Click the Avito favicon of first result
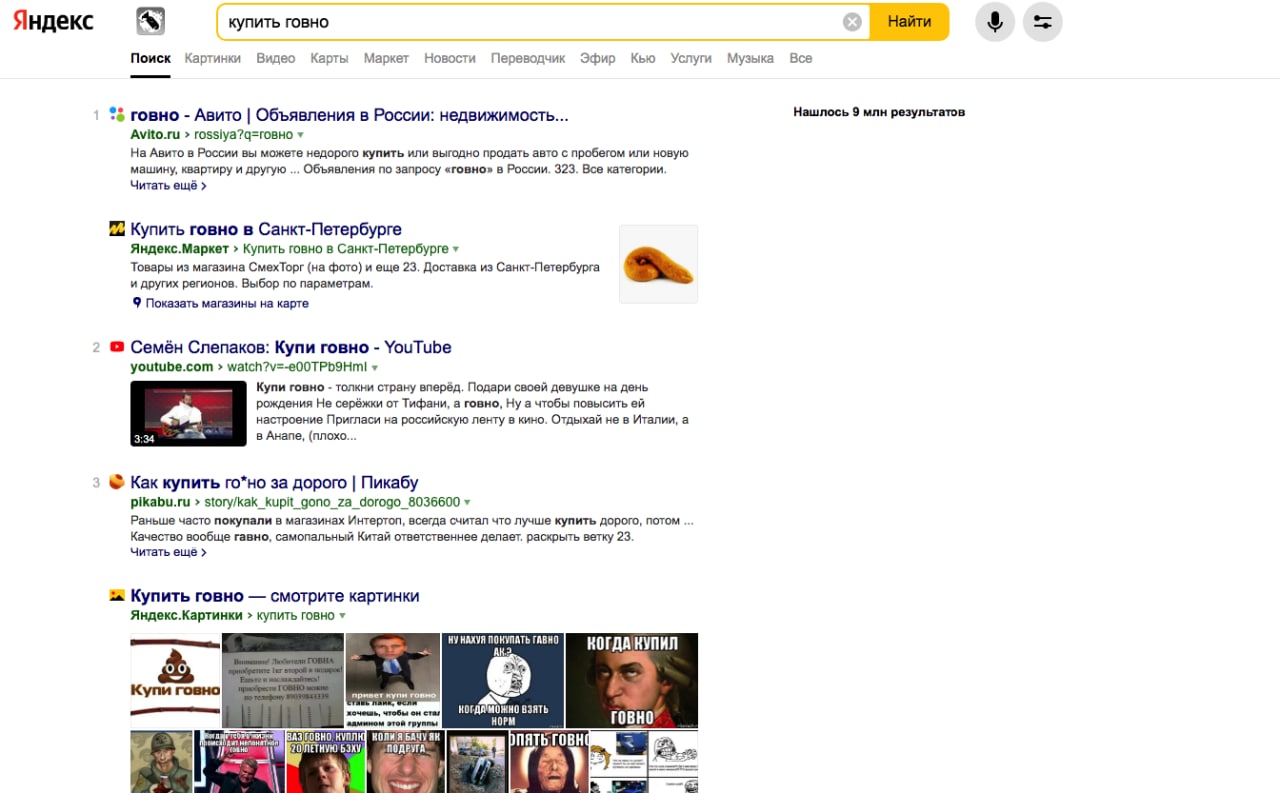 click(x=117, y=114)
